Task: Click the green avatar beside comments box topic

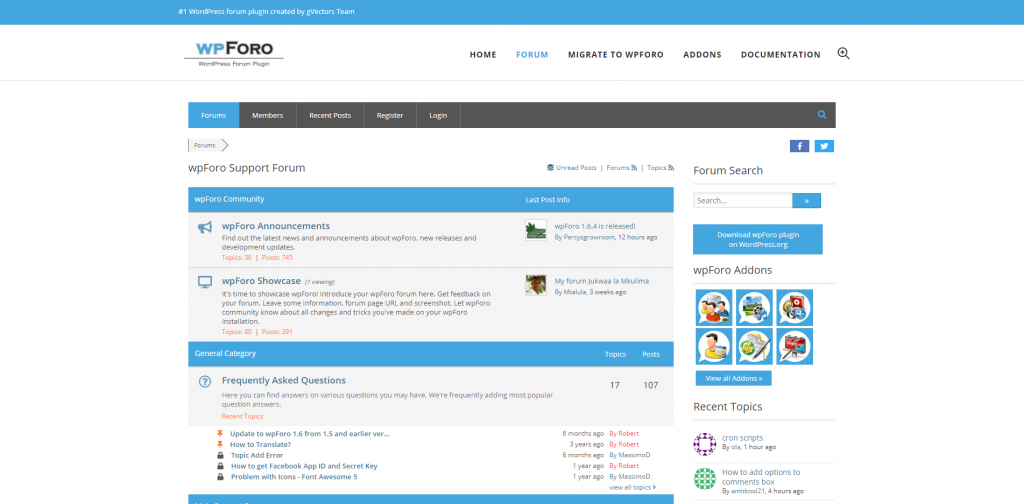Action: (705, 479)
